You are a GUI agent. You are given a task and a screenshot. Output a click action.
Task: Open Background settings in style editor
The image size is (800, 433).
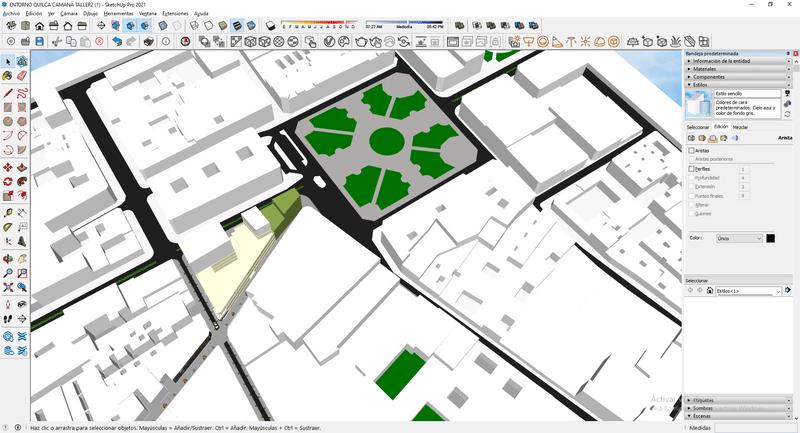[x=713, y=138]
